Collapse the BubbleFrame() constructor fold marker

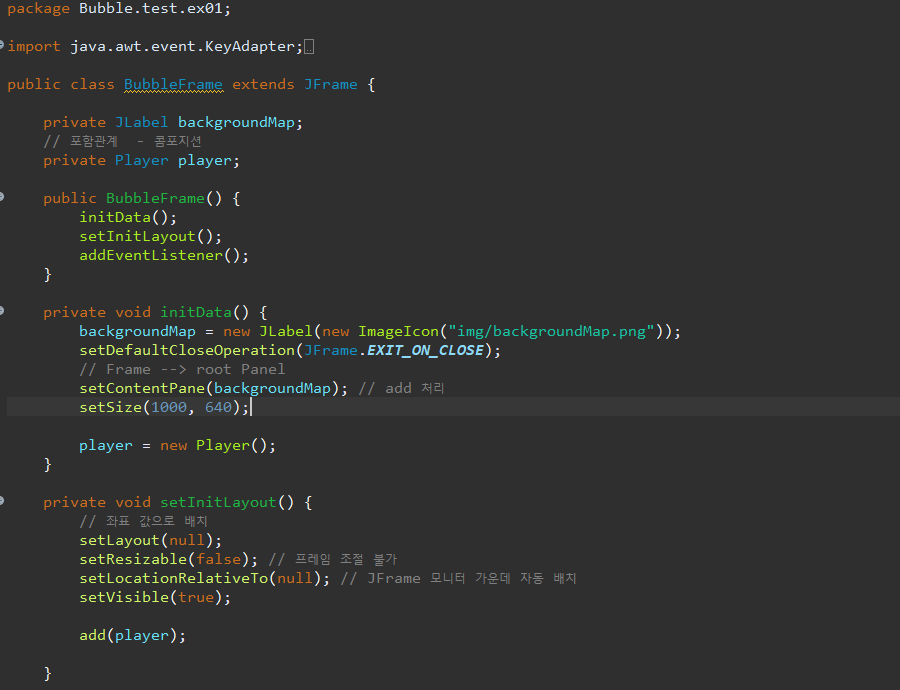2,196
